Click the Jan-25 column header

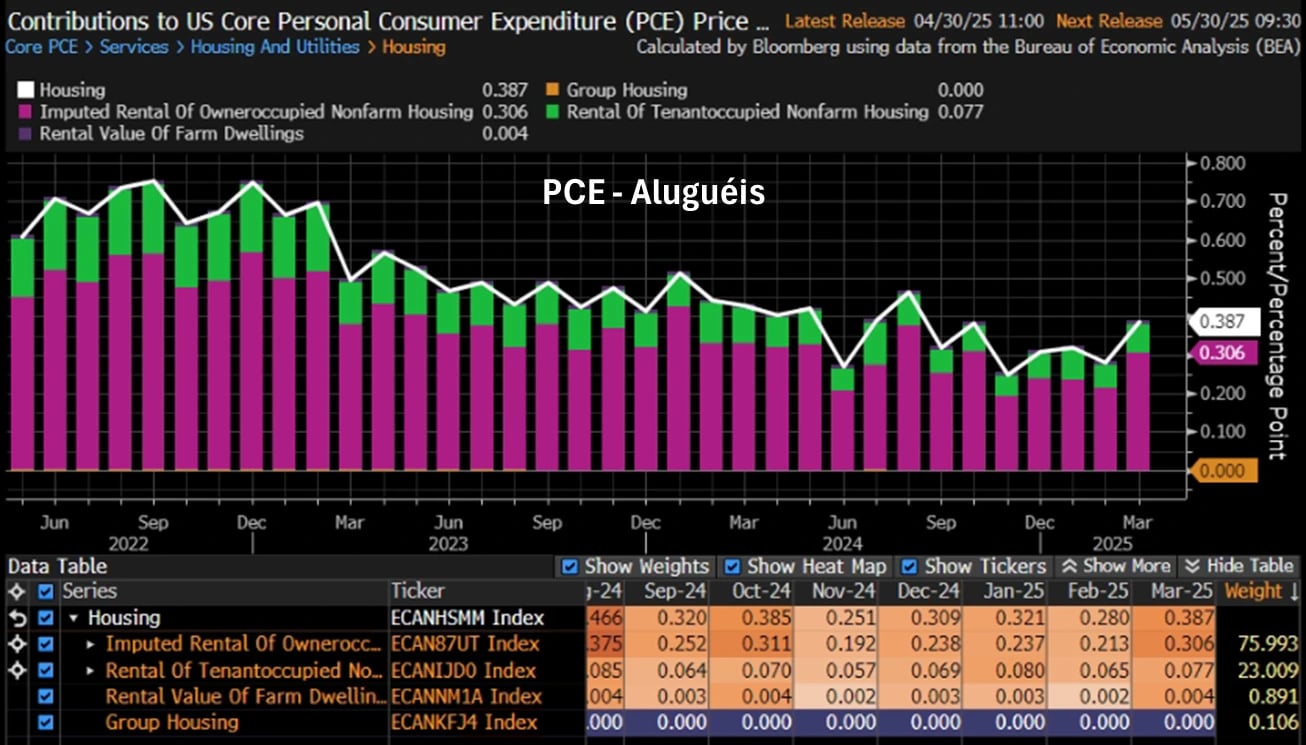pos(1012,591)
